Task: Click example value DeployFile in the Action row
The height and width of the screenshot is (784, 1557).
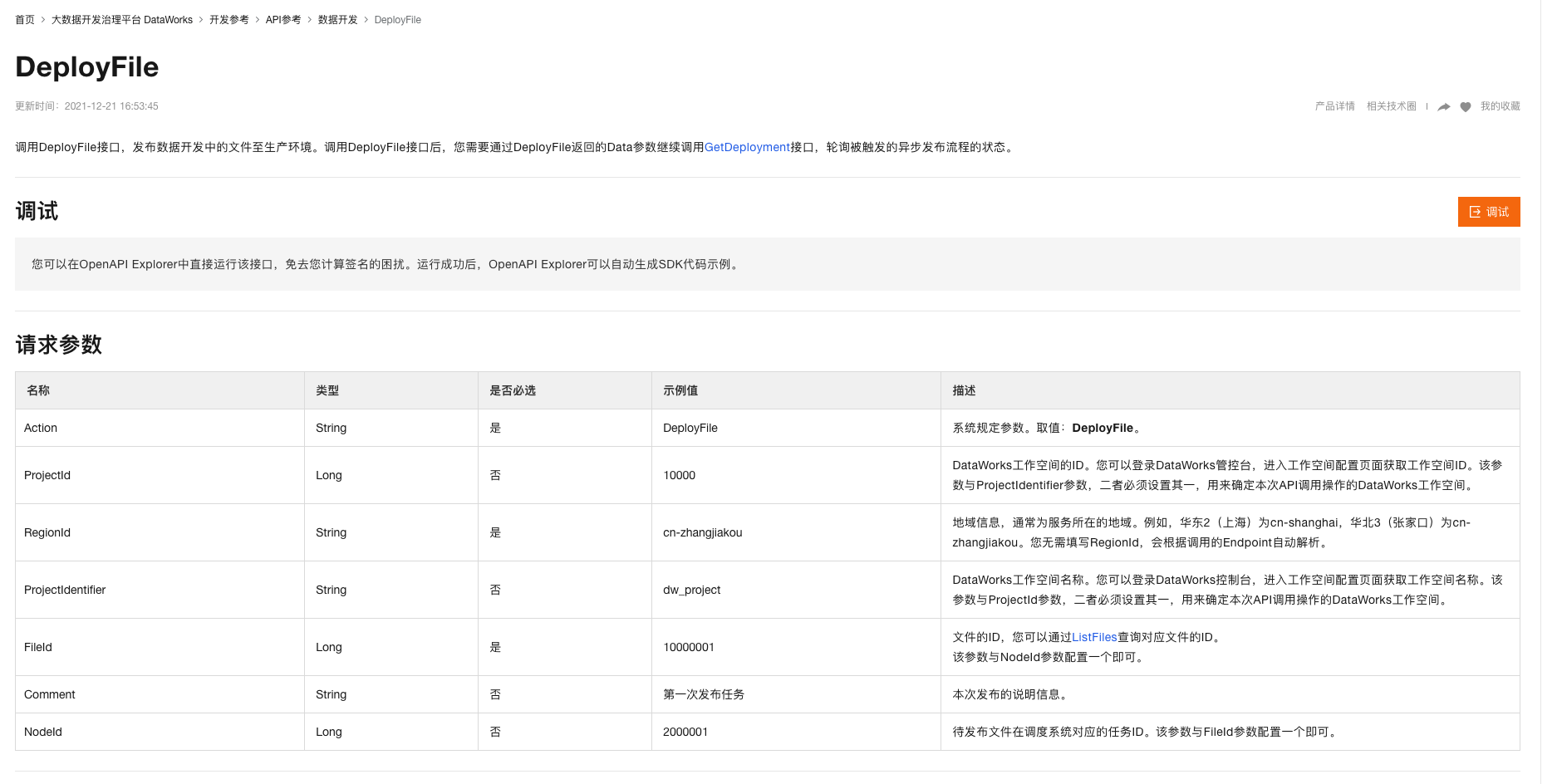Action: (x=690, y=428)
